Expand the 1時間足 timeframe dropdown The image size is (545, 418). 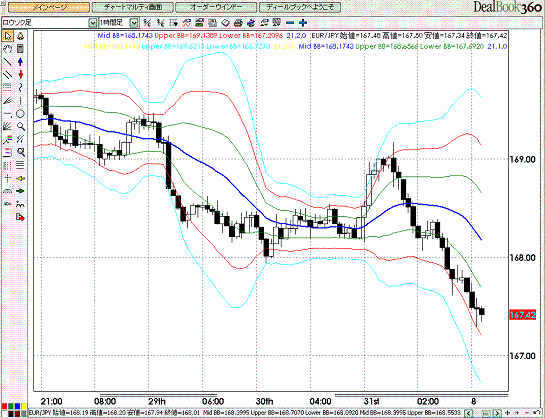pos(134,23)
